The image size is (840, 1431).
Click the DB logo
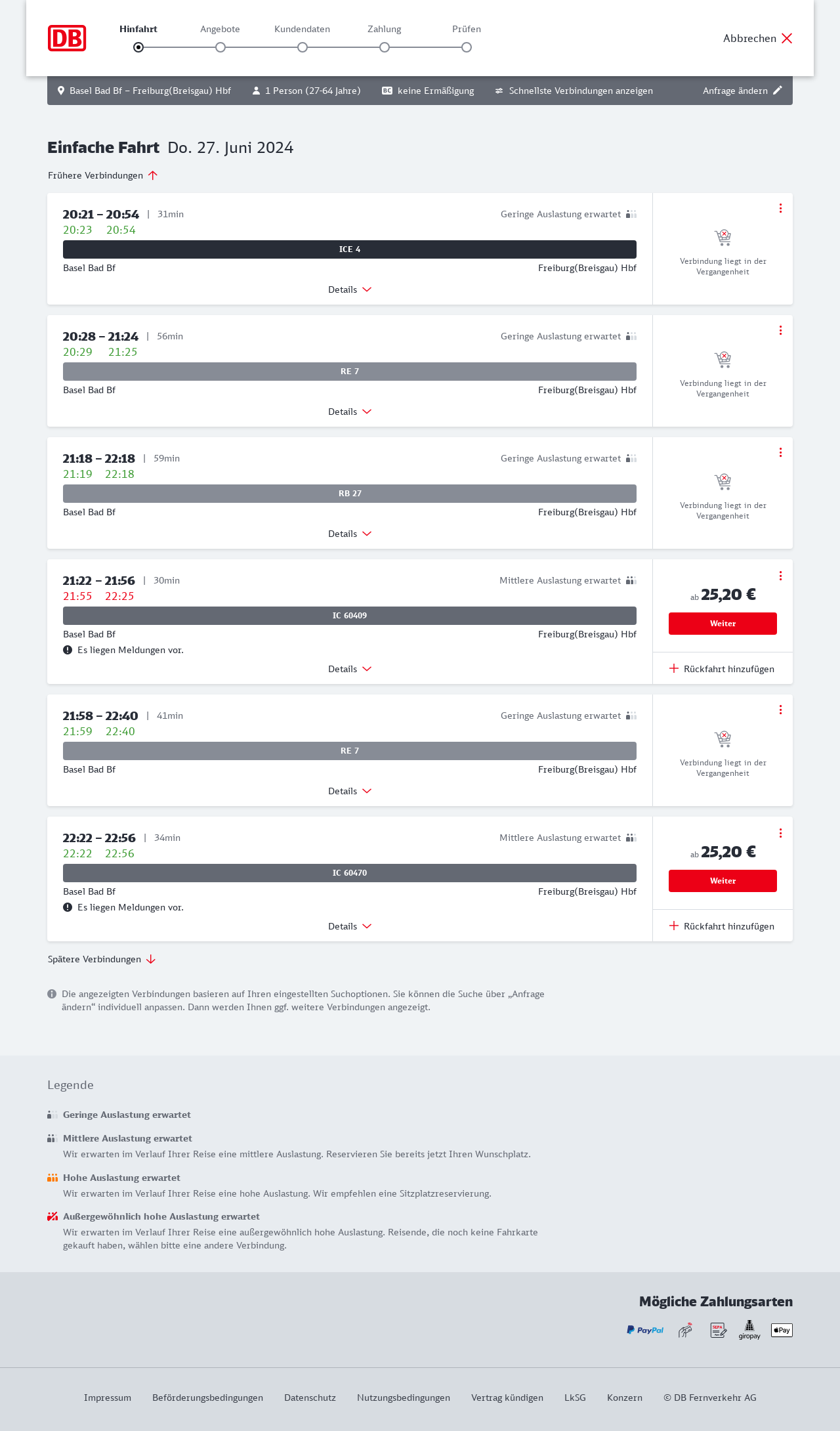click(x=67, y=38)
